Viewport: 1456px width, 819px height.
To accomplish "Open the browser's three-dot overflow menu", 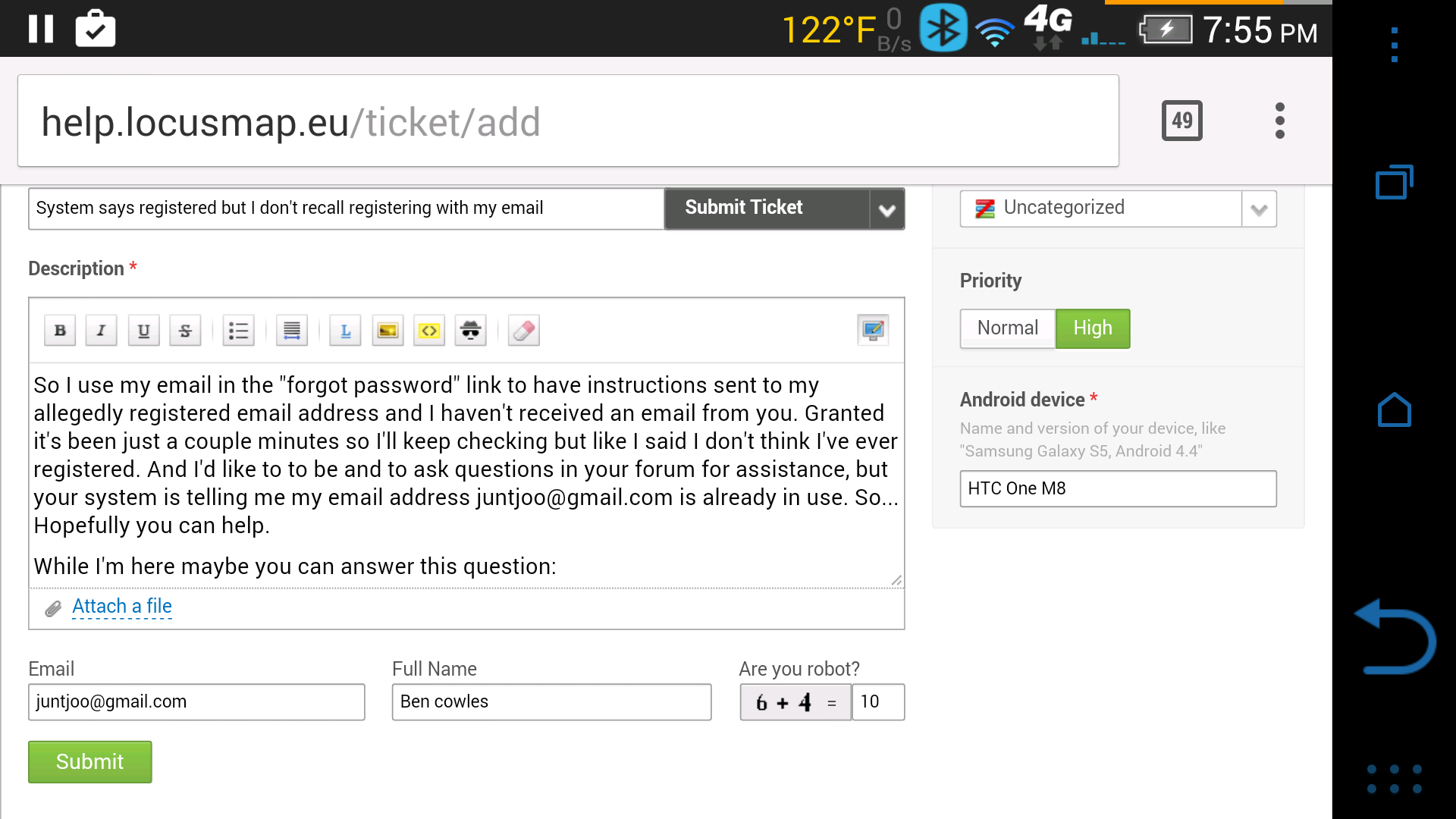I will 1279,121.
